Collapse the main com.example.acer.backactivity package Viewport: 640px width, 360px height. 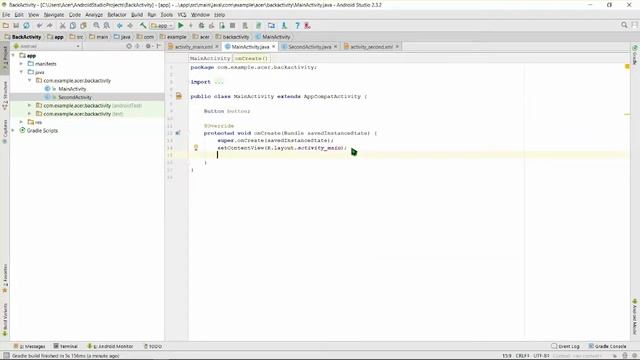point(30,80)
